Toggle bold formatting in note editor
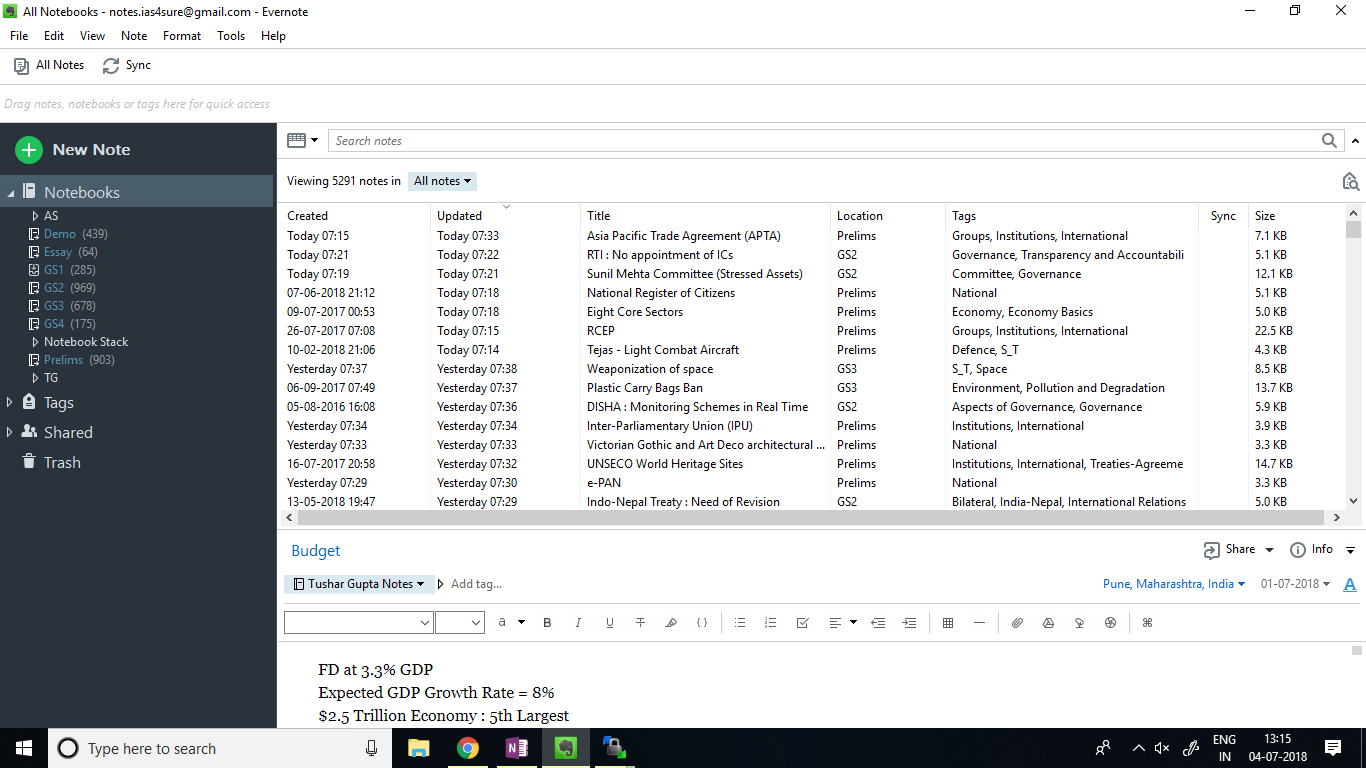Viewport: 1366px width, 768px height. 547,623
